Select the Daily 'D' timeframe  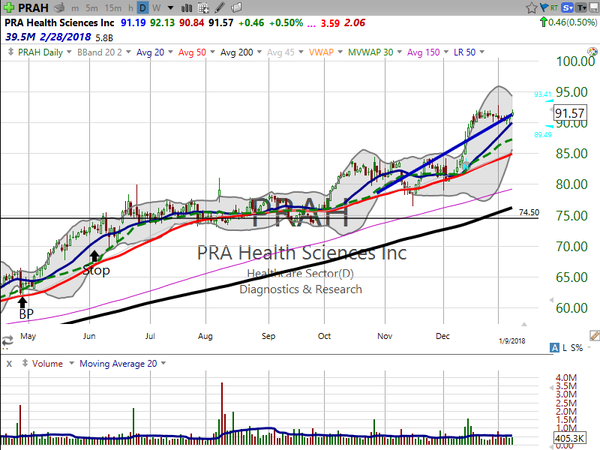click(143, 8)
